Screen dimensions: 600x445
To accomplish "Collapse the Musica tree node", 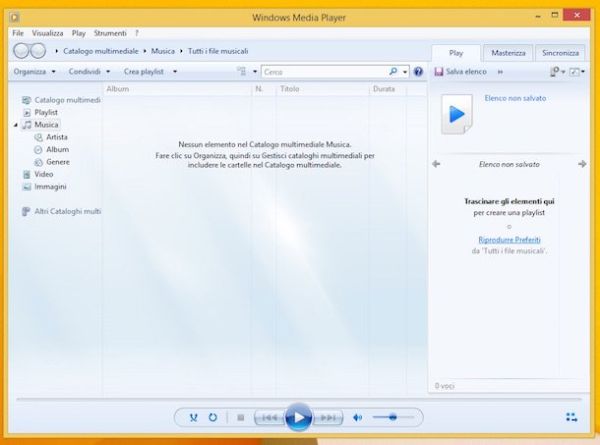I will click(x=17, y=125).
